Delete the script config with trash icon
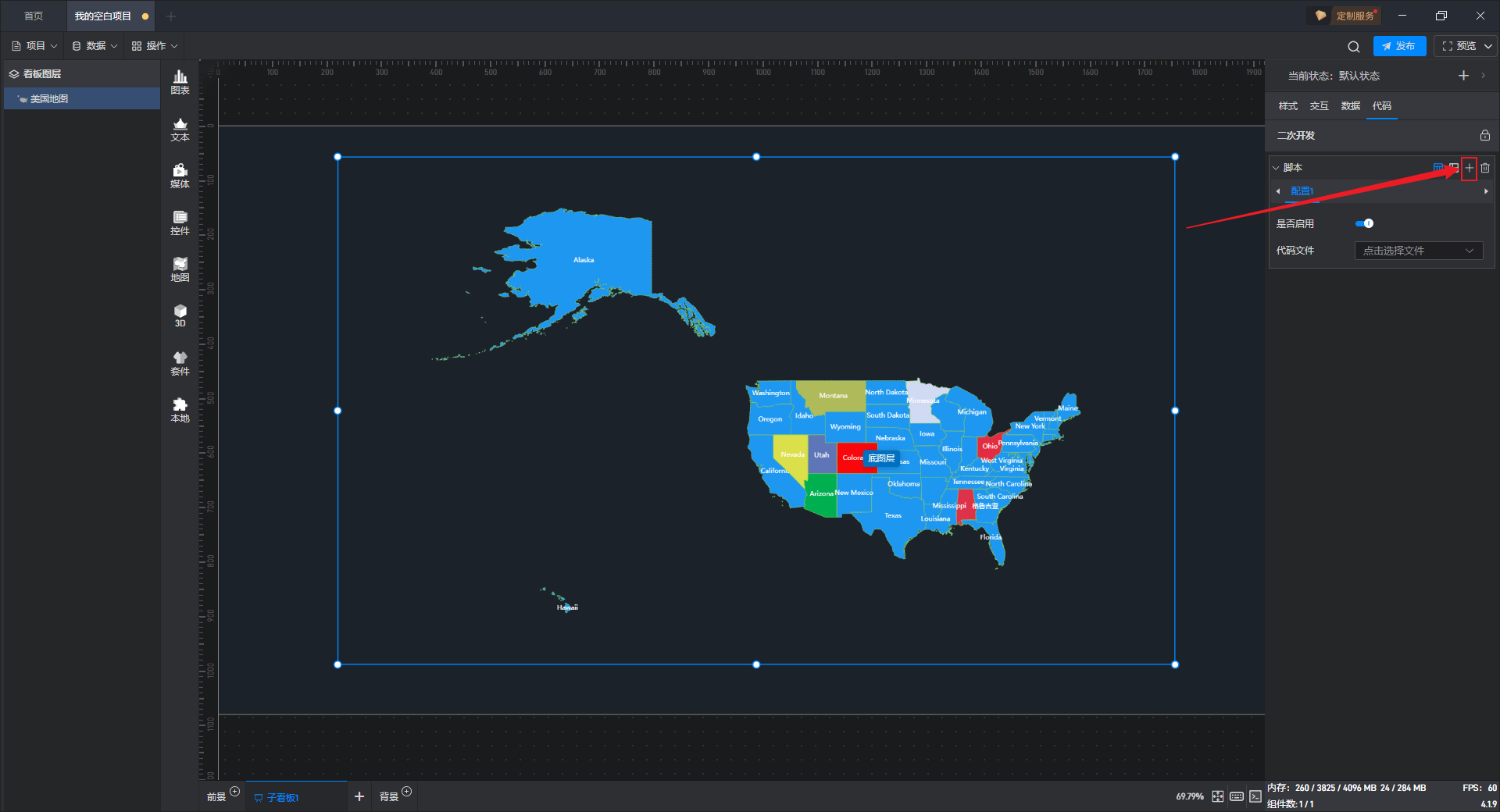Viewport: 1500px width, 812px height. [1485, 168]
